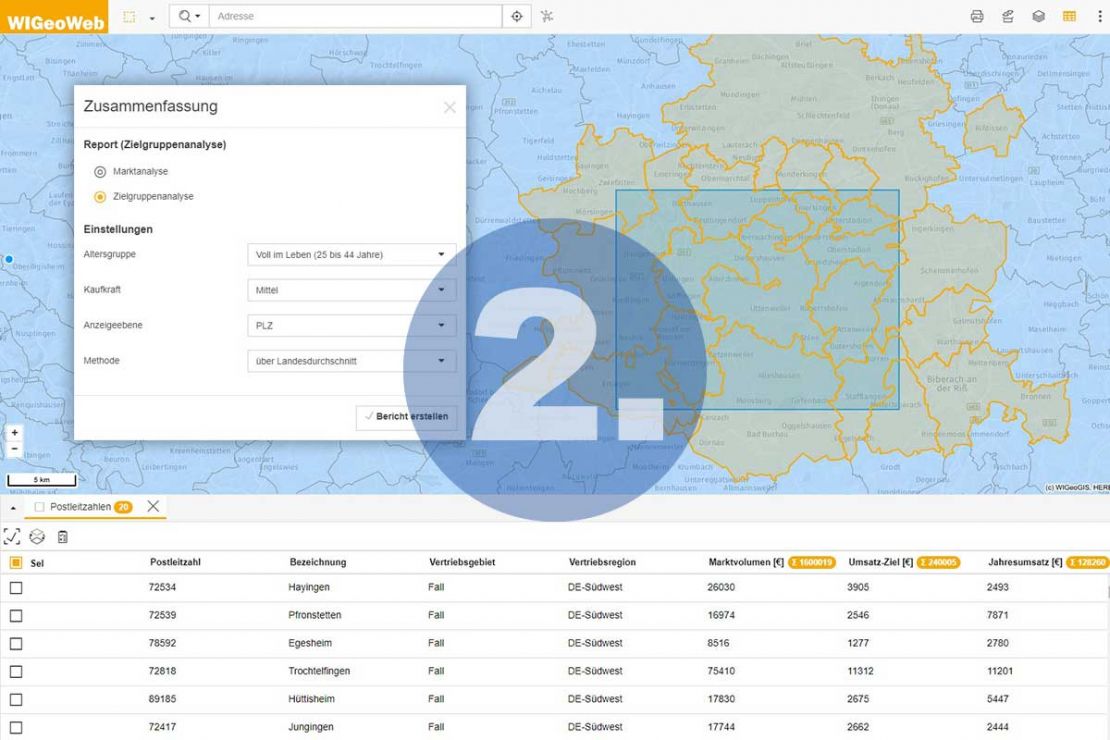The height and width of the screenshot is (740, 1110).
Task: Locate my position with the crosshair icon
Action: tap(517, 16)
